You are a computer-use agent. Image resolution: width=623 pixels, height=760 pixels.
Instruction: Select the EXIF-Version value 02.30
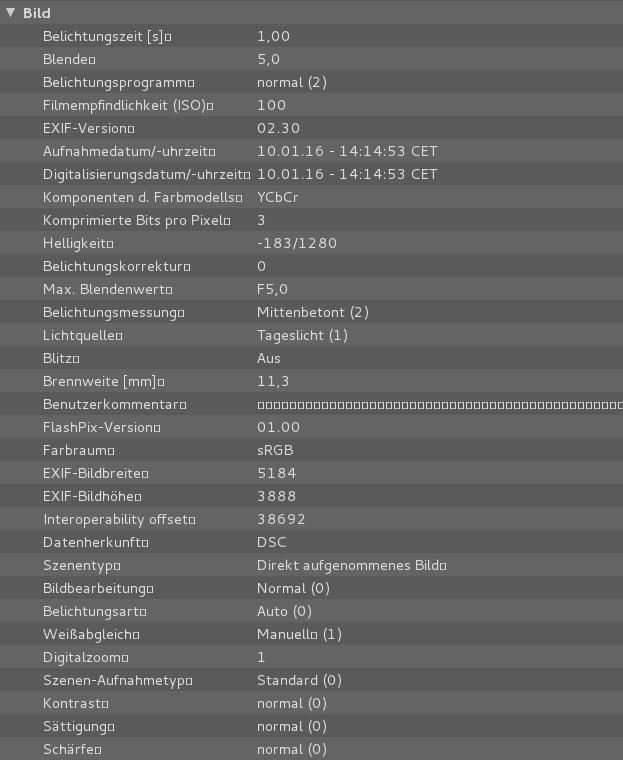[278, 128]
